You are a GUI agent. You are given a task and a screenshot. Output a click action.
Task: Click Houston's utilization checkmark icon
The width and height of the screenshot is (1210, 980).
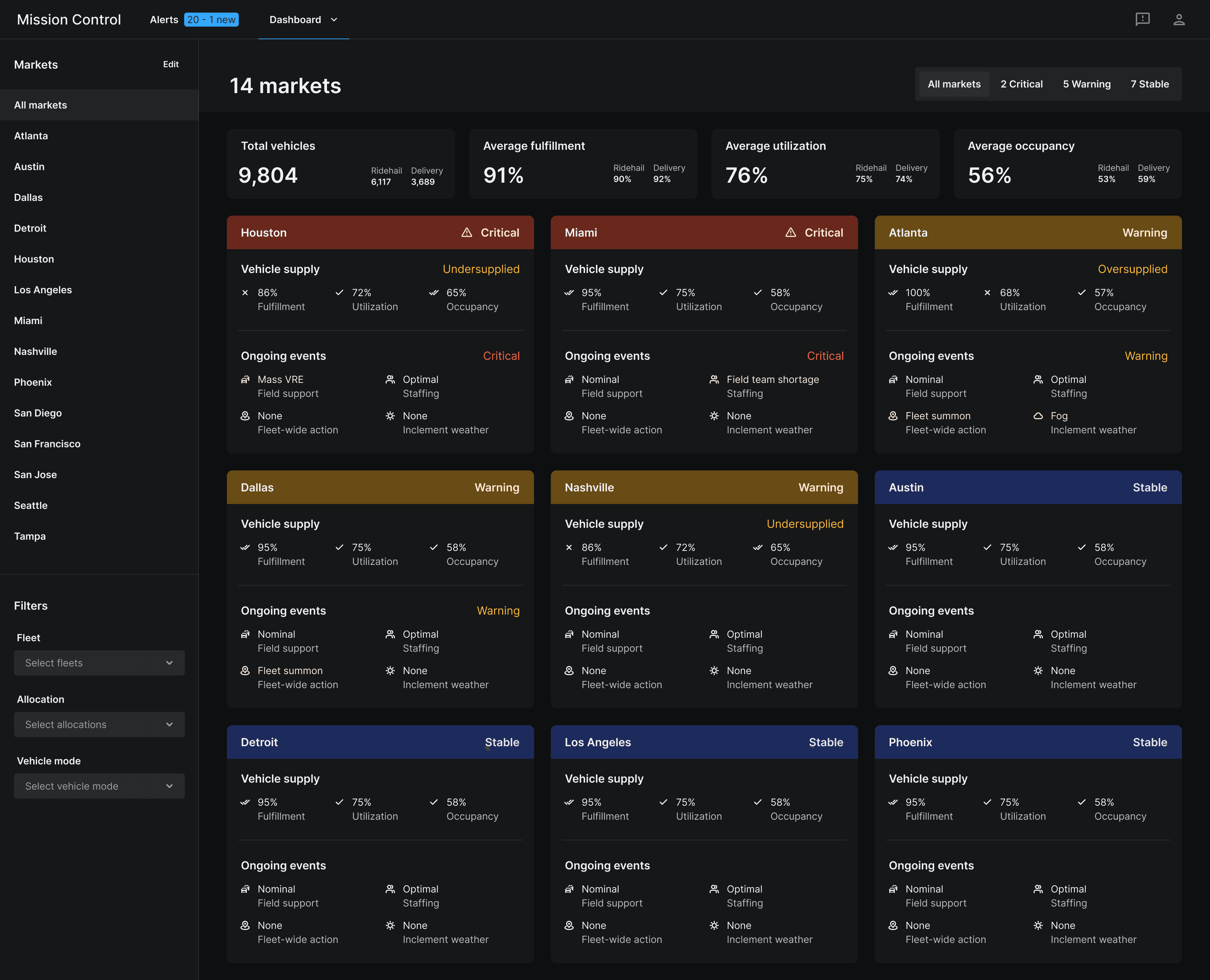[339, 292]
